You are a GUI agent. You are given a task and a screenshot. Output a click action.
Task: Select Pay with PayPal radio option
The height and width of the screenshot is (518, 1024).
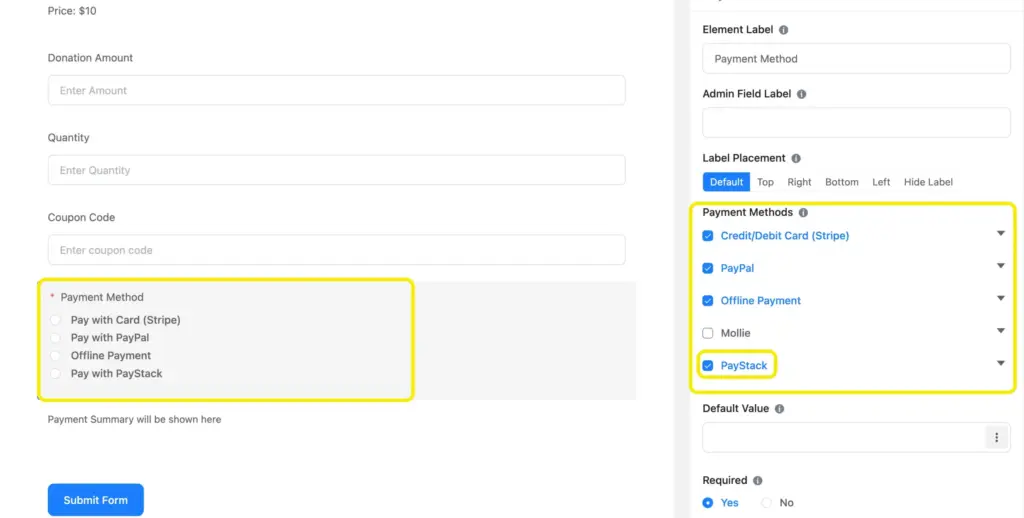pyautogui.click(x=56, y=338)
